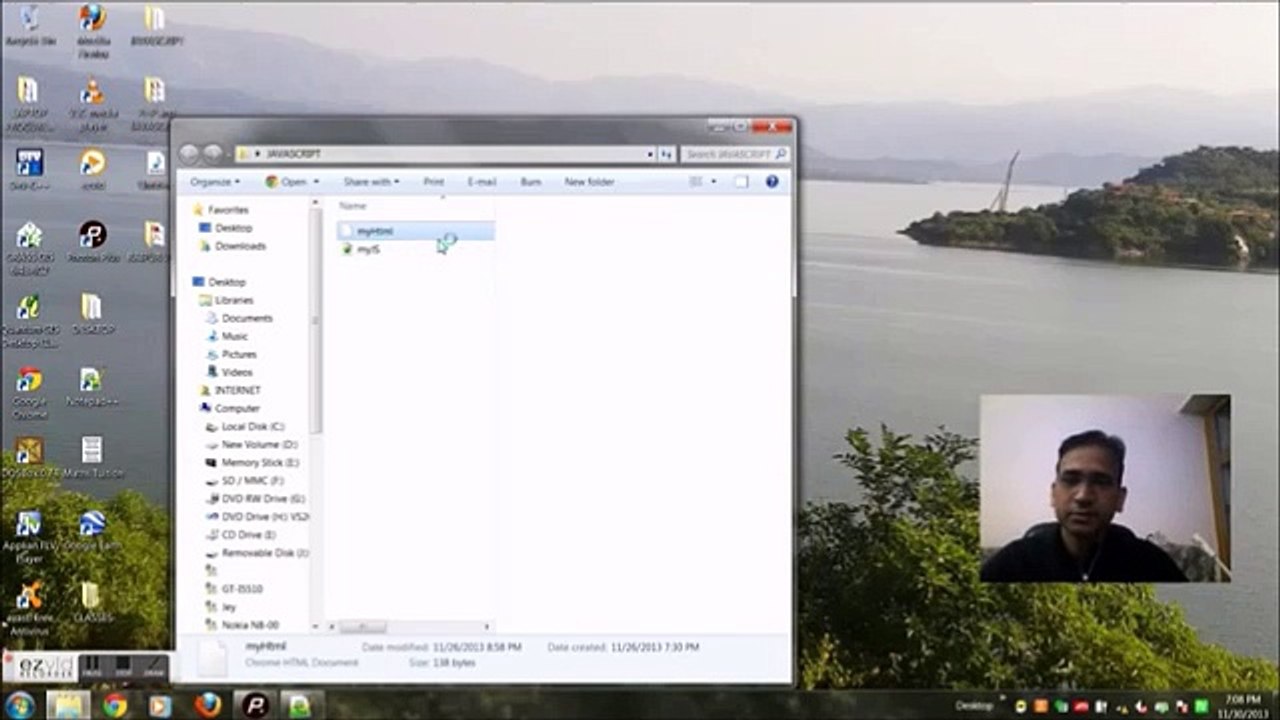Screen dimensions: 1280x720
Task: Click the navigation pane horizontal scrollbar thumb
Action: click(363, 627)
